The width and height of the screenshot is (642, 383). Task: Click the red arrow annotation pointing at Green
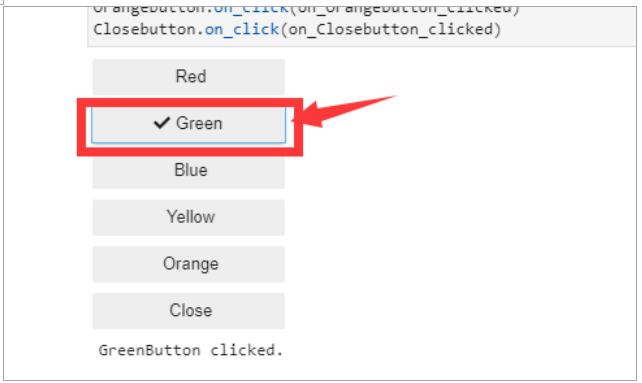(x=344, y=111)
